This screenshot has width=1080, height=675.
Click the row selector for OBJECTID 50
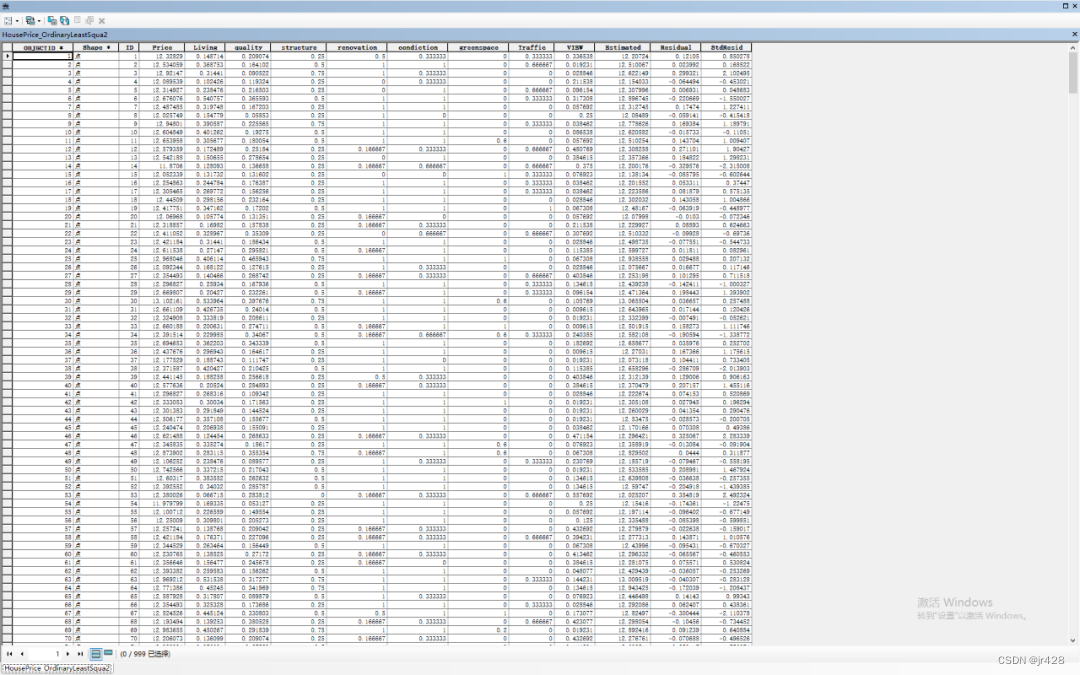7,470
